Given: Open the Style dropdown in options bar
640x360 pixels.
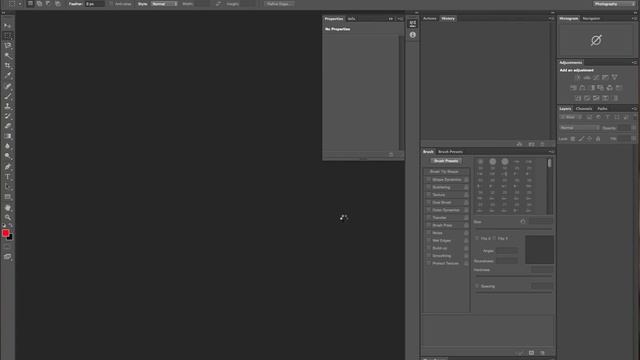Looking at the screenshot, I should pos(164,4).
